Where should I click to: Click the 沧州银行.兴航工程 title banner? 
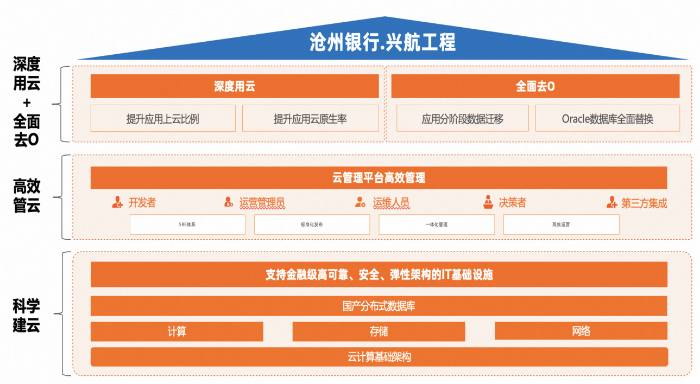point(383,39)
